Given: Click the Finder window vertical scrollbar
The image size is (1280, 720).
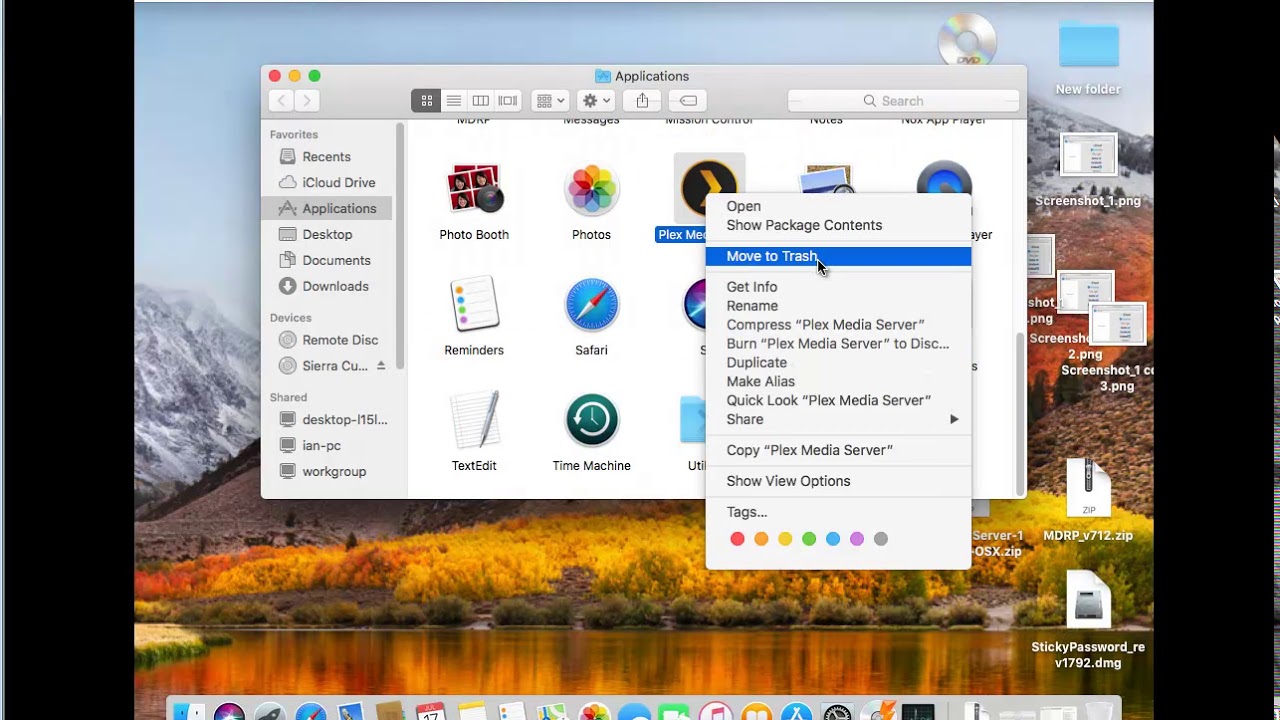Looking at the screenshot, I should (1020, 413).
